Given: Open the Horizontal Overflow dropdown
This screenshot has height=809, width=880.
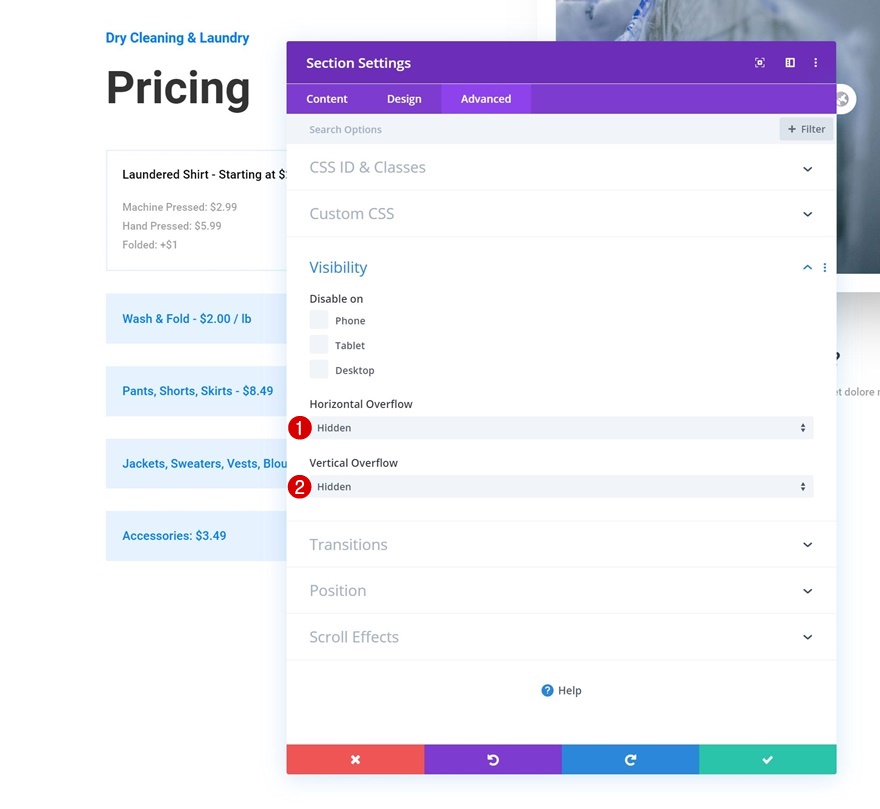Looking at the screenshot, I should (x=561, y=428).
